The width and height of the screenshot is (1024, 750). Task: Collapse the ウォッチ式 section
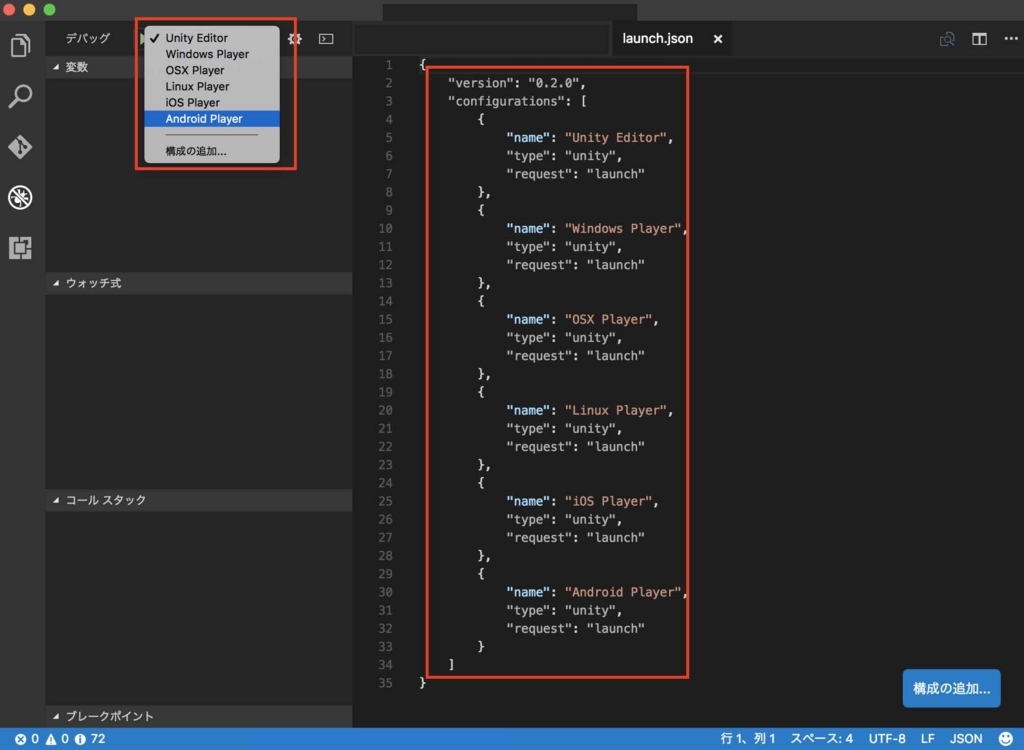point(199,283)
